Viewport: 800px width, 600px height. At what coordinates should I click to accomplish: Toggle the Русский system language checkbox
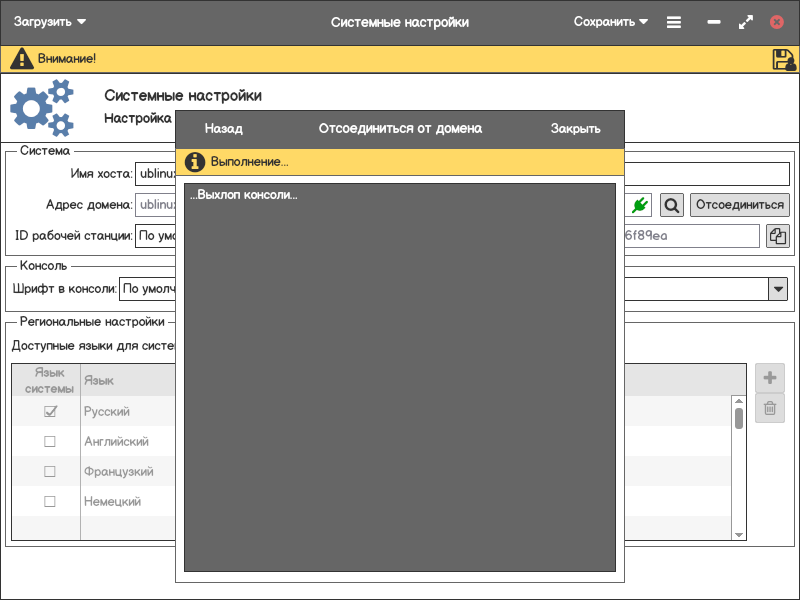[x=50, y=412]
